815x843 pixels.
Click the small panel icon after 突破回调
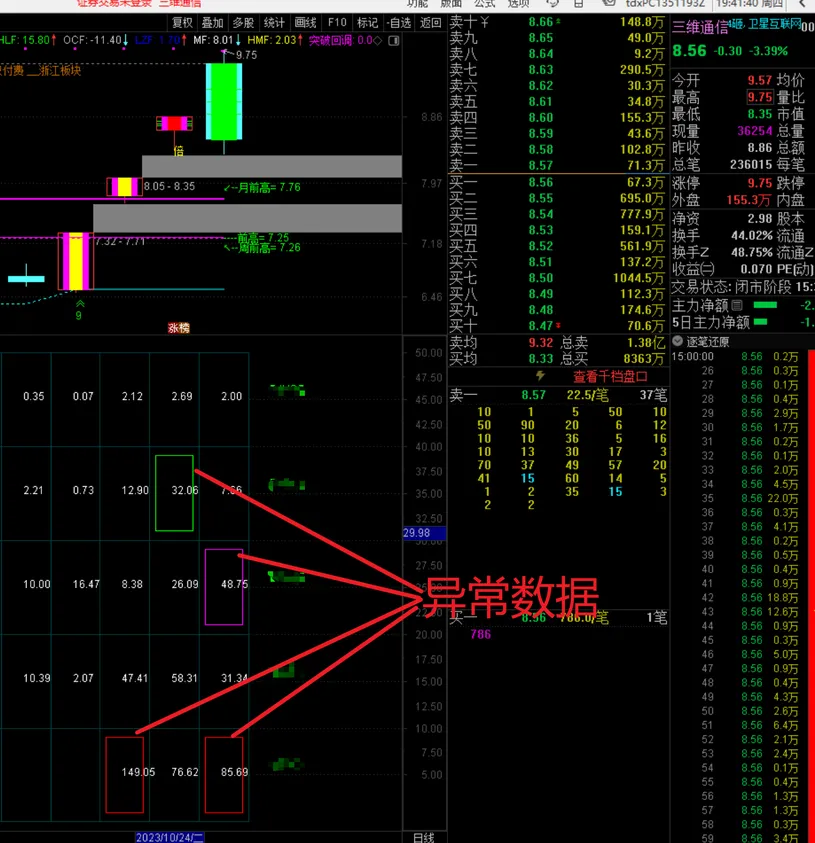click(393, 40)
